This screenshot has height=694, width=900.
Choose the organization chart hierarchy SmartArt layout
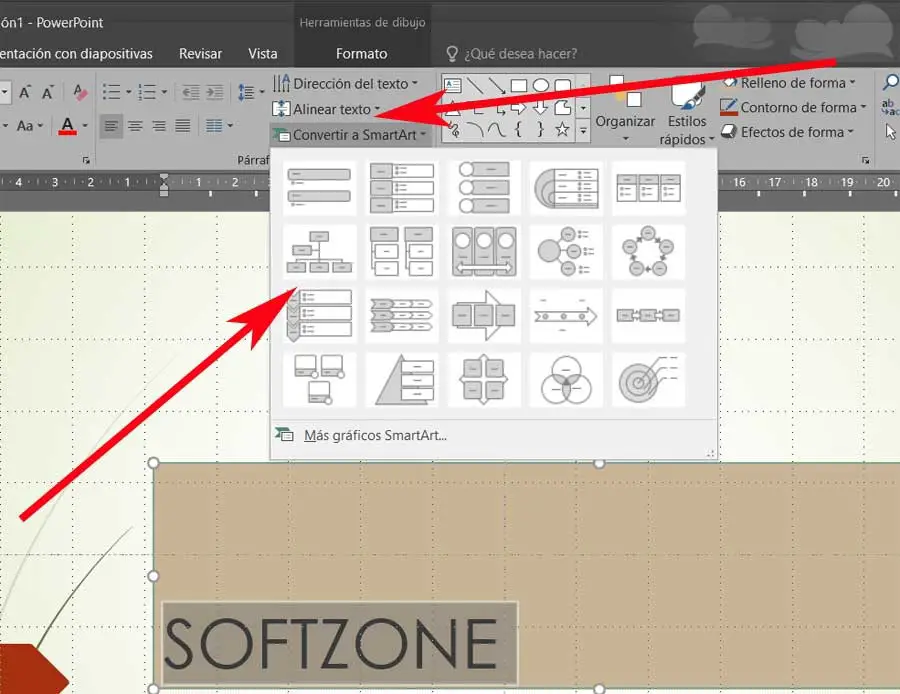pyautogui.click(x=320, y=252)
